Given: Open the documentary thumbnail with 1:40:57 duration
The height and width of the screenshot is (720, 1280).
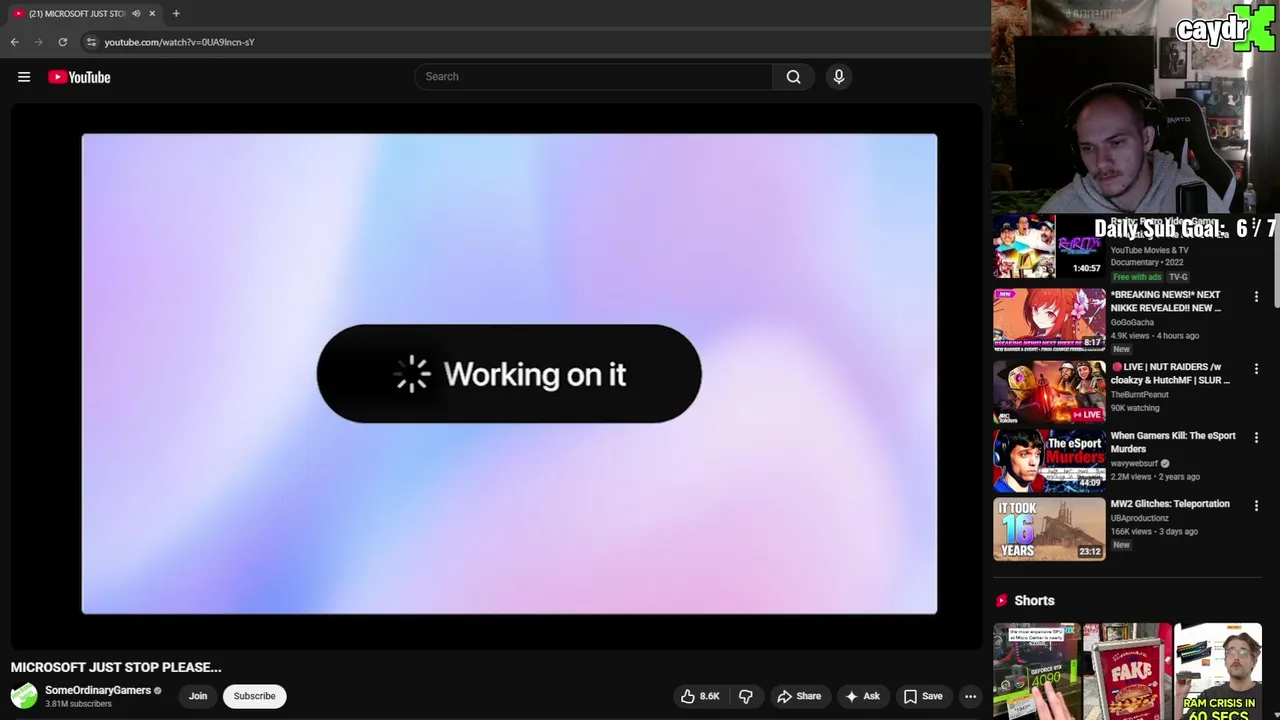Looking at the screenshot, I should 1049,247.
